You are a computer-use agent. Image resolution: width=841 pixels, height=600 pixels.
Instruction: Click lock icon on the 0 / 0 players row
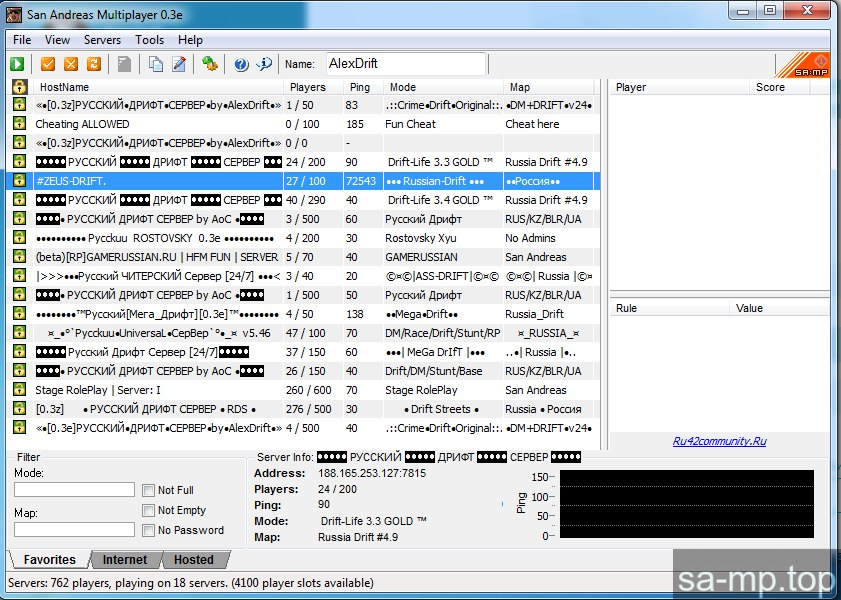point(20,143)
